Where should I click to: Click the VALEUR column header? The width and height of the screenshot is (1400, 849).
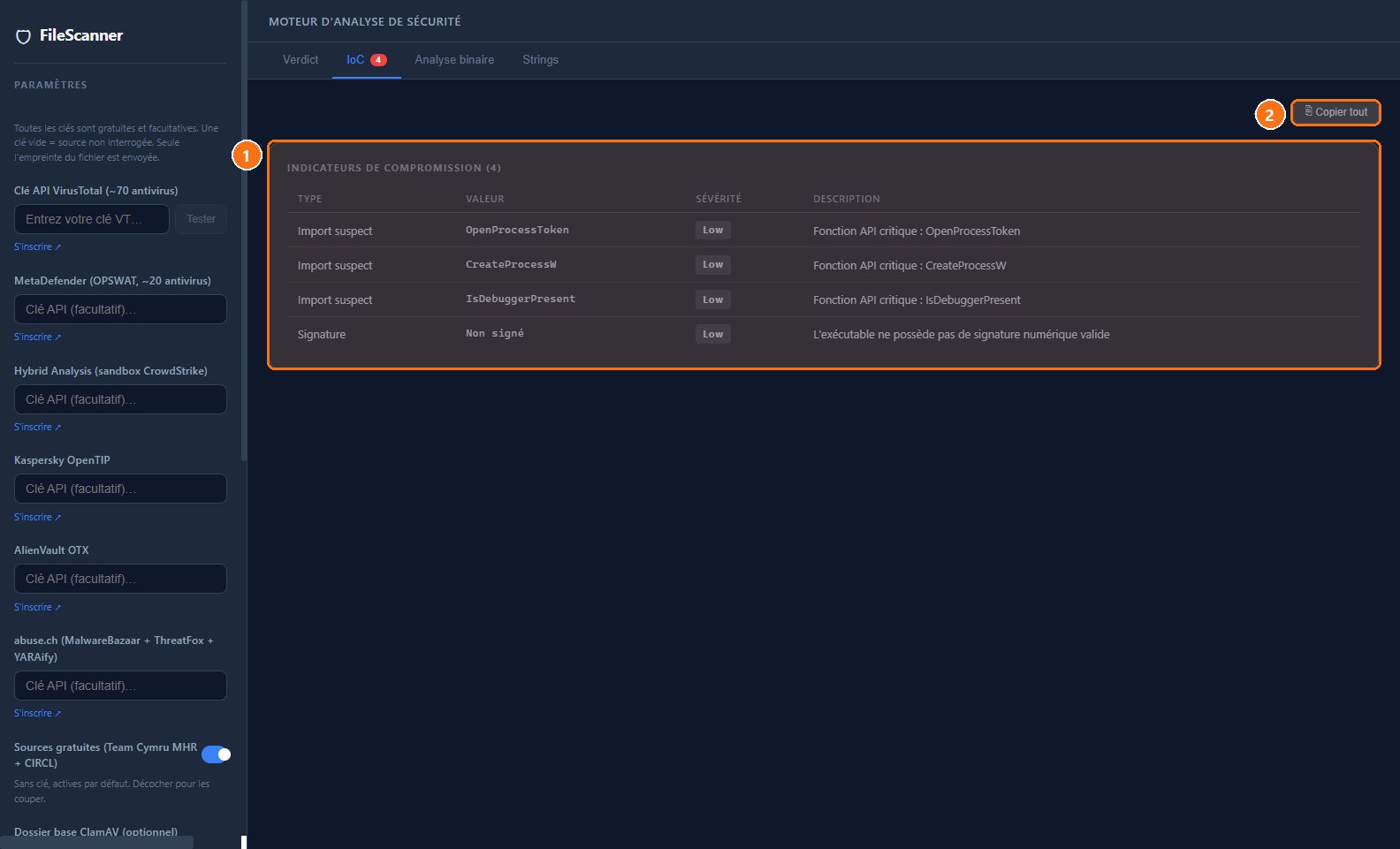[x=485, y=199]
